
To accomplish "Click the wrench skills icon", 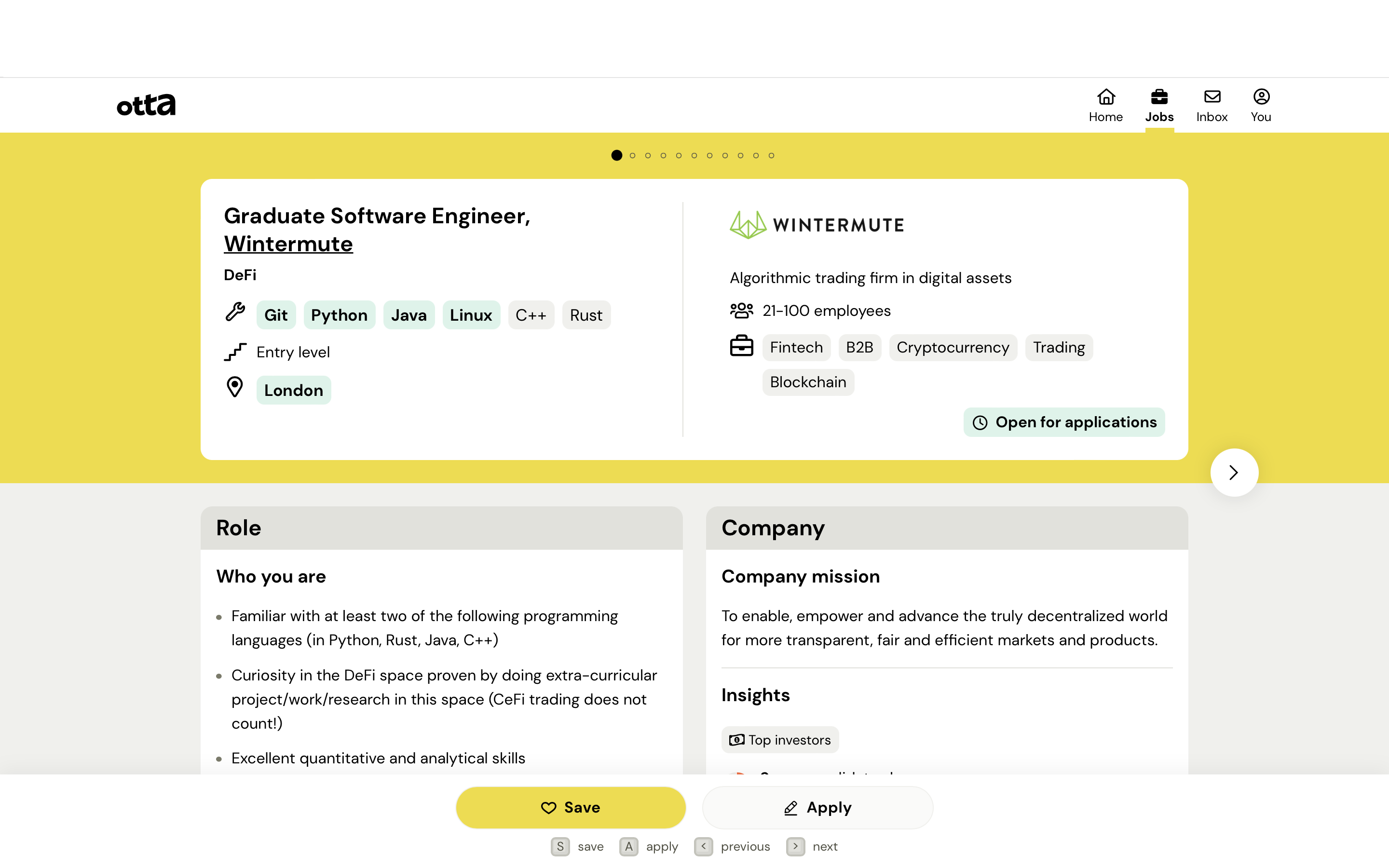I will click(x=235, y=312).
